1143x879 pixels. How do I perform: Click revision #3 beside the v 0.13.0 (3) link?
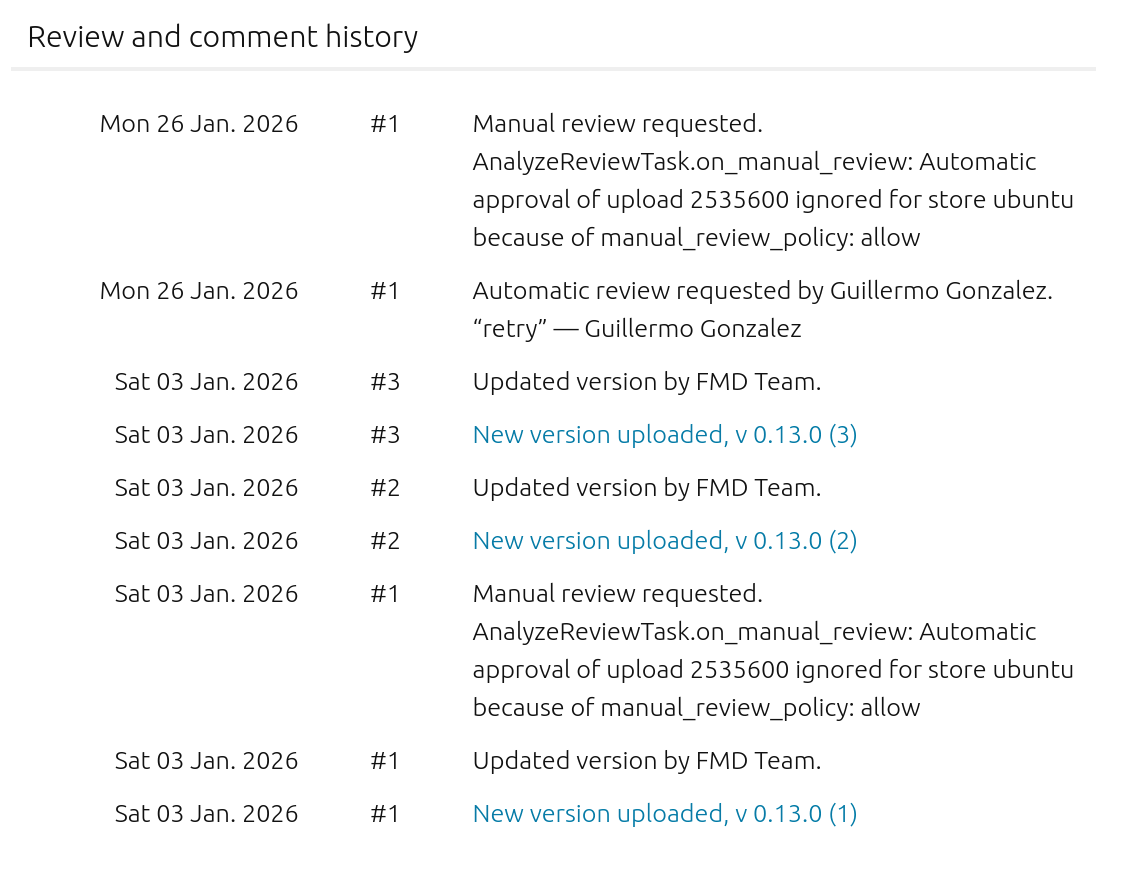385,435
